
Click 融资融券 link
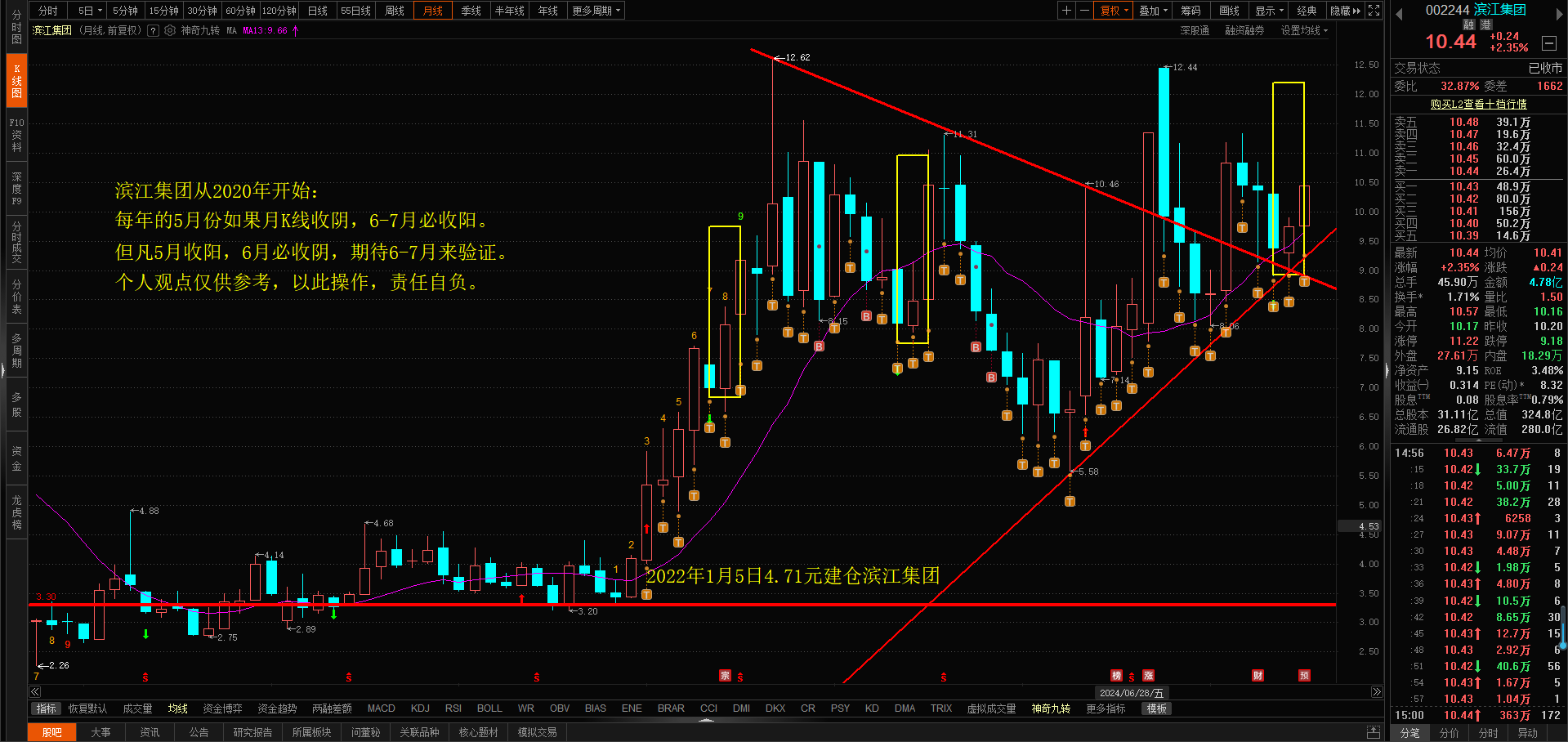click(1244, 30)
